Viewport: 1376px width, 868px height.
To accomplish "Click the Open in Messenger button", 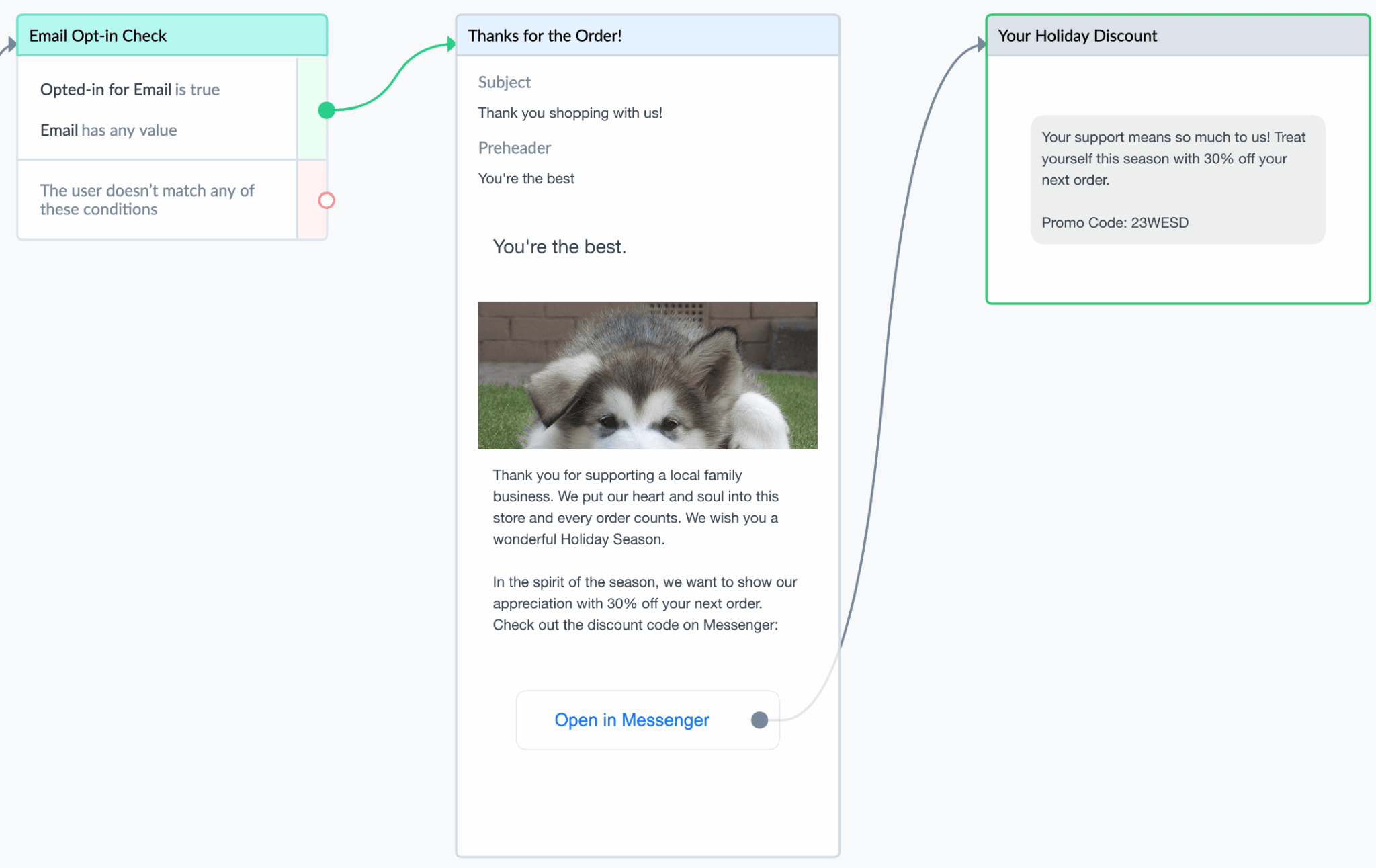I will [648, 720].
